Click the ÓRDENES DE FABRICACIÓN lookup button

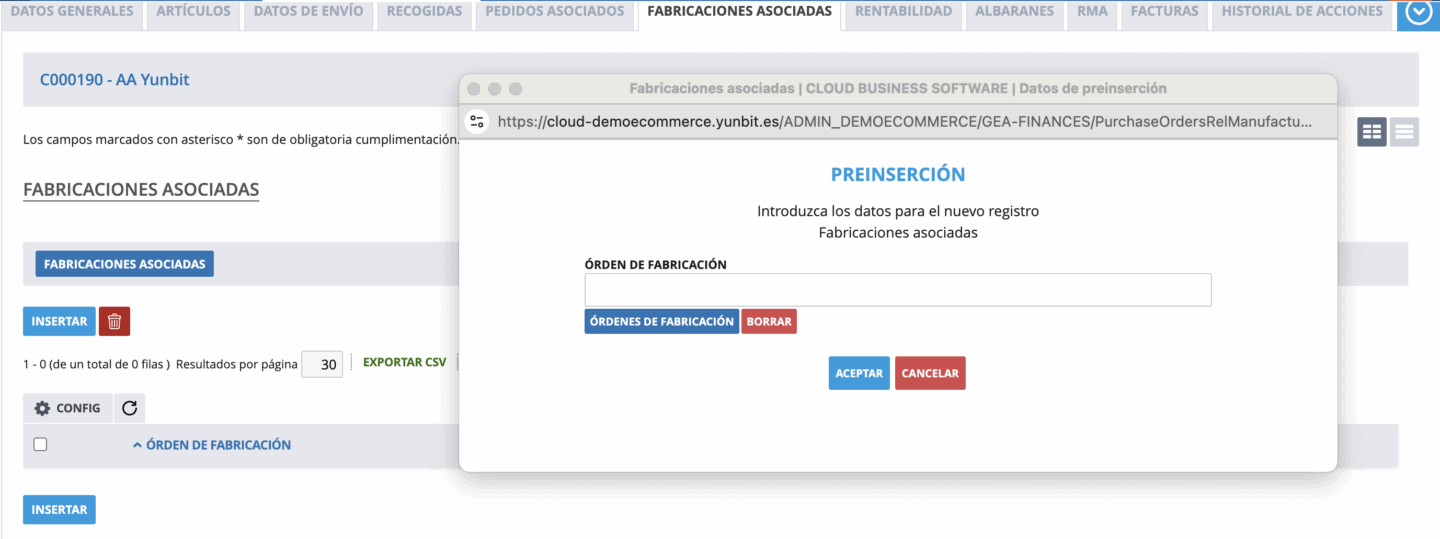(661, 321)
